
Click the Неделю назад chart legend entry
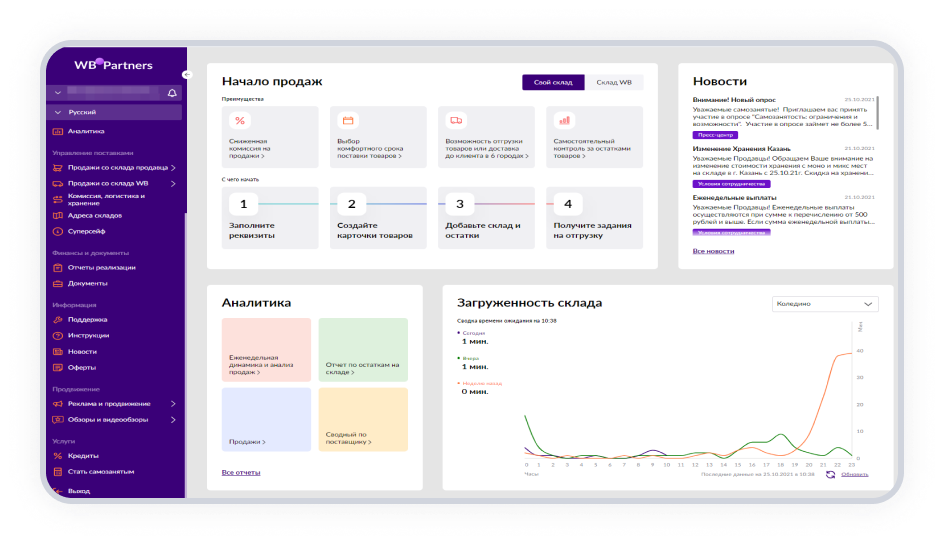coord(480,383)
